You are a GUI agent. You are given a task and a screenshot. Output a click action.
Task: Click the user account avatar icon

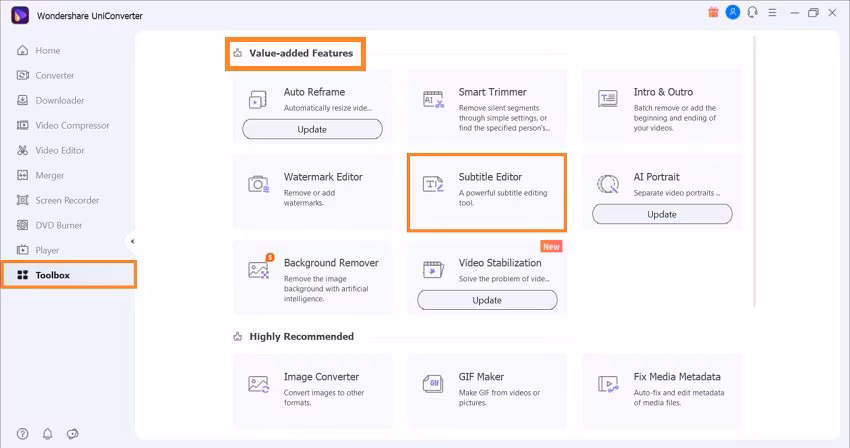pyautogui.click(x=732, y=12)
